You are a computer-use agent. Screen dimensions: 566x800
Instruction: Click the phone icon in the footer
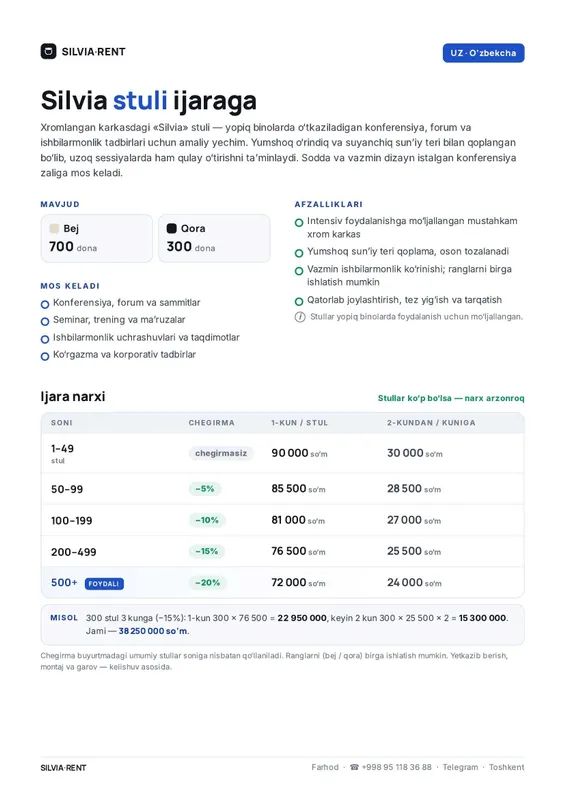354,767
